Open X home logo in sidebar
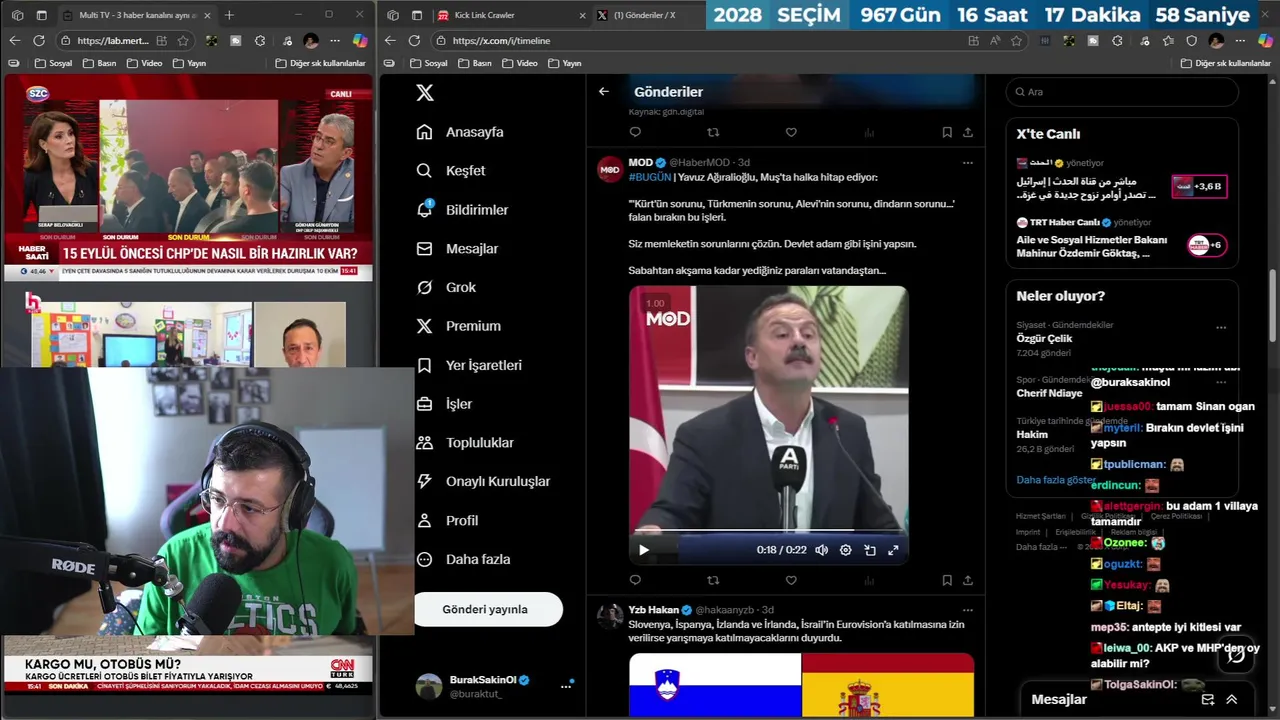The width and height of the screenshot is (1280, 720). pos(425,92)
